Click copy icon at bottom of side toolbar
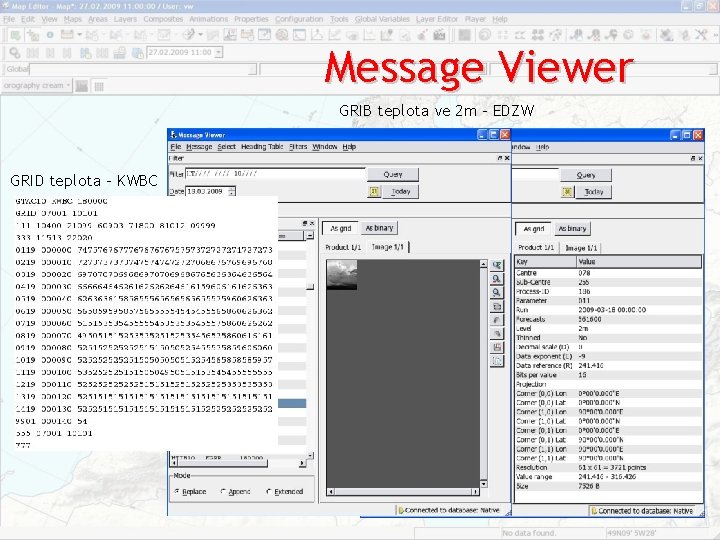The height and width of the screenshot is (540, 720). (497, 361)
